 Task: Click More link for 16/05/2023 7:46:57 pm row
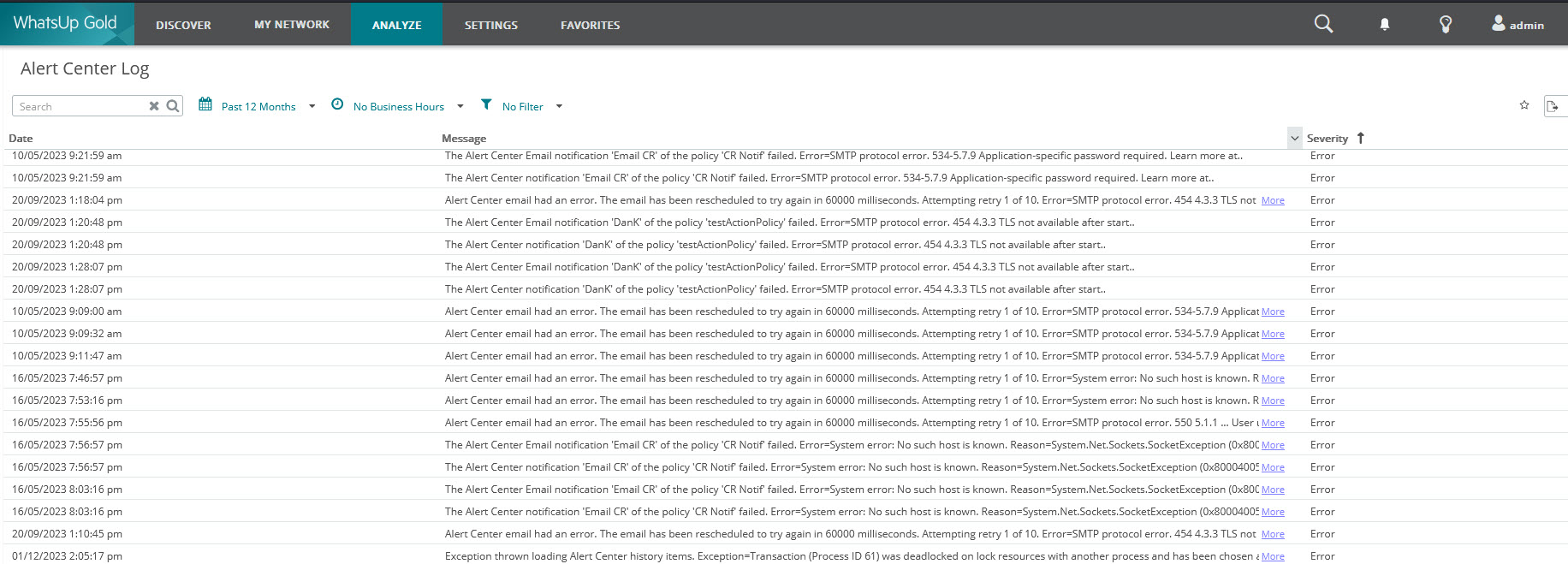point(1273,378)
